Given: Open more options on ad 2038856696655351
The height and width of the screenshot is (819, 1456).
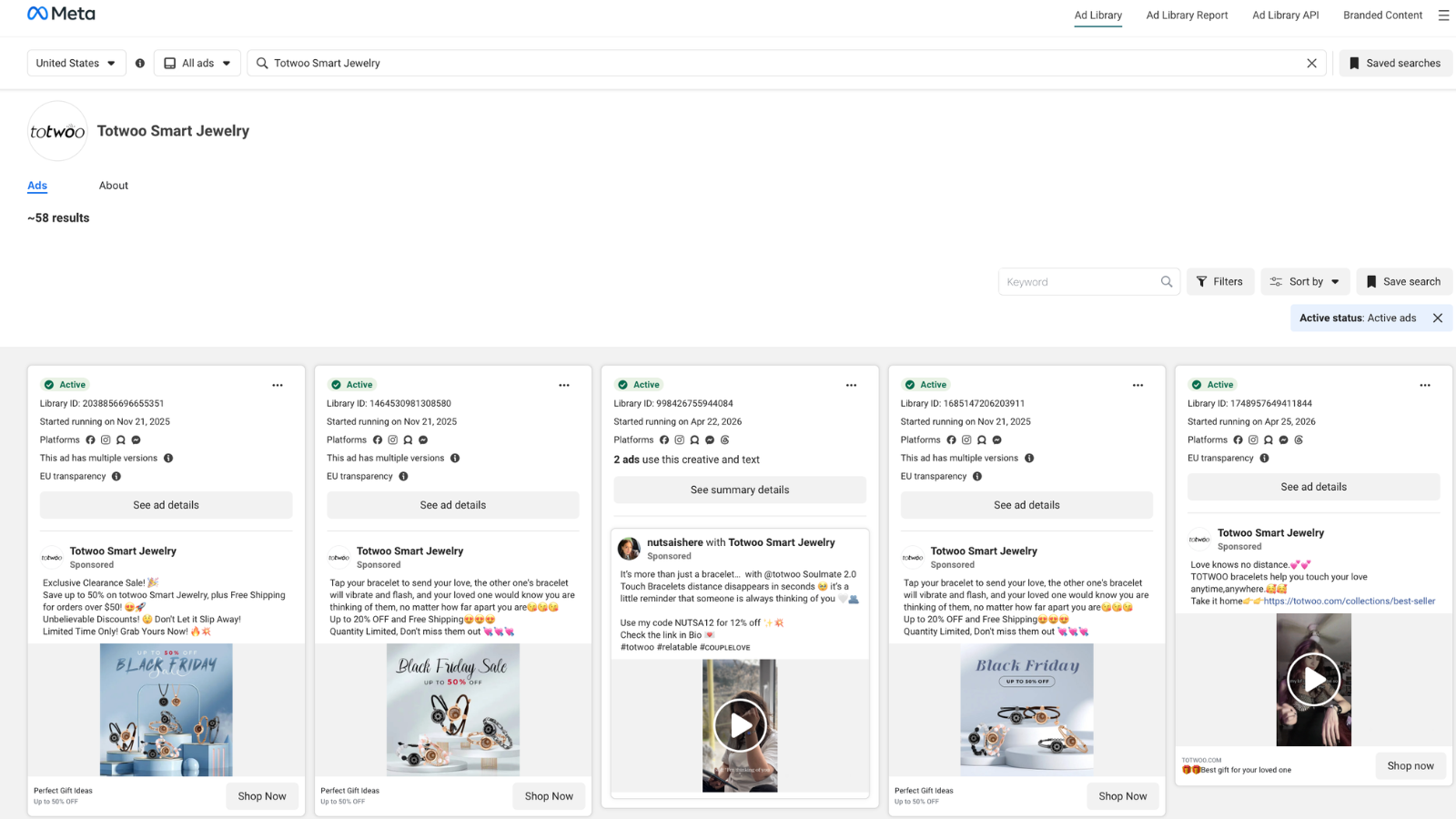Looking at the screenshot, I should coord(278,385).
